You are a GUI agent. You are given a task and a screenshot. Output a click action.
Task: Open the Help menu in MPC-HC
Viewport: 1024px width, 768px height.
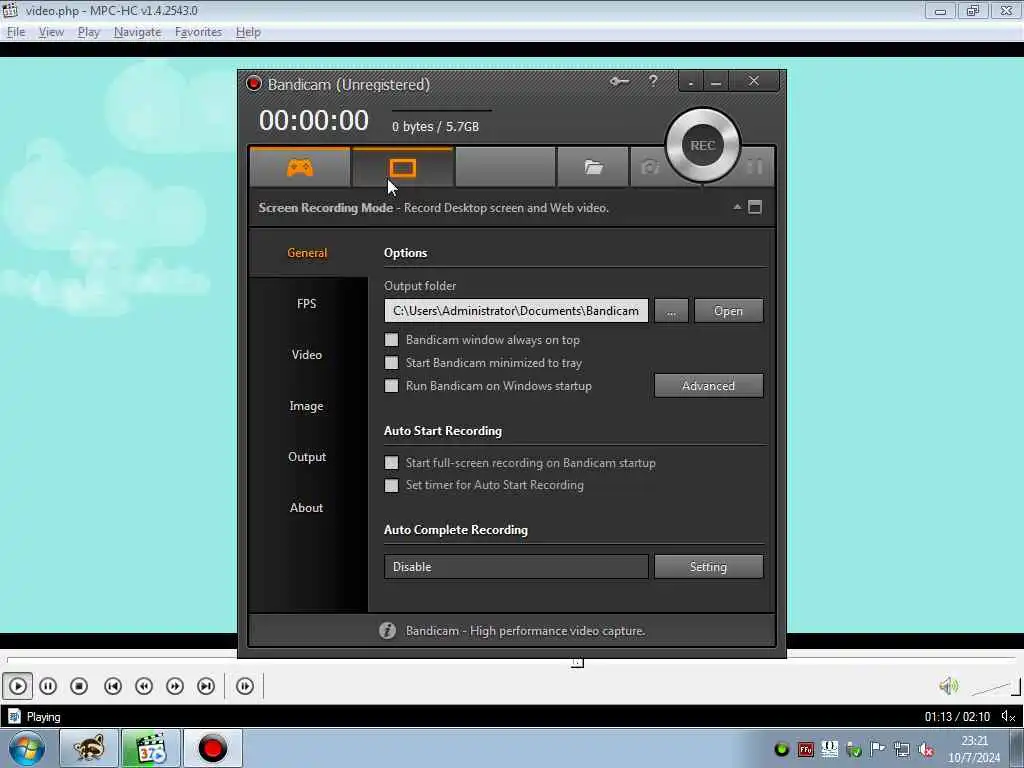(x=248, y=32)
